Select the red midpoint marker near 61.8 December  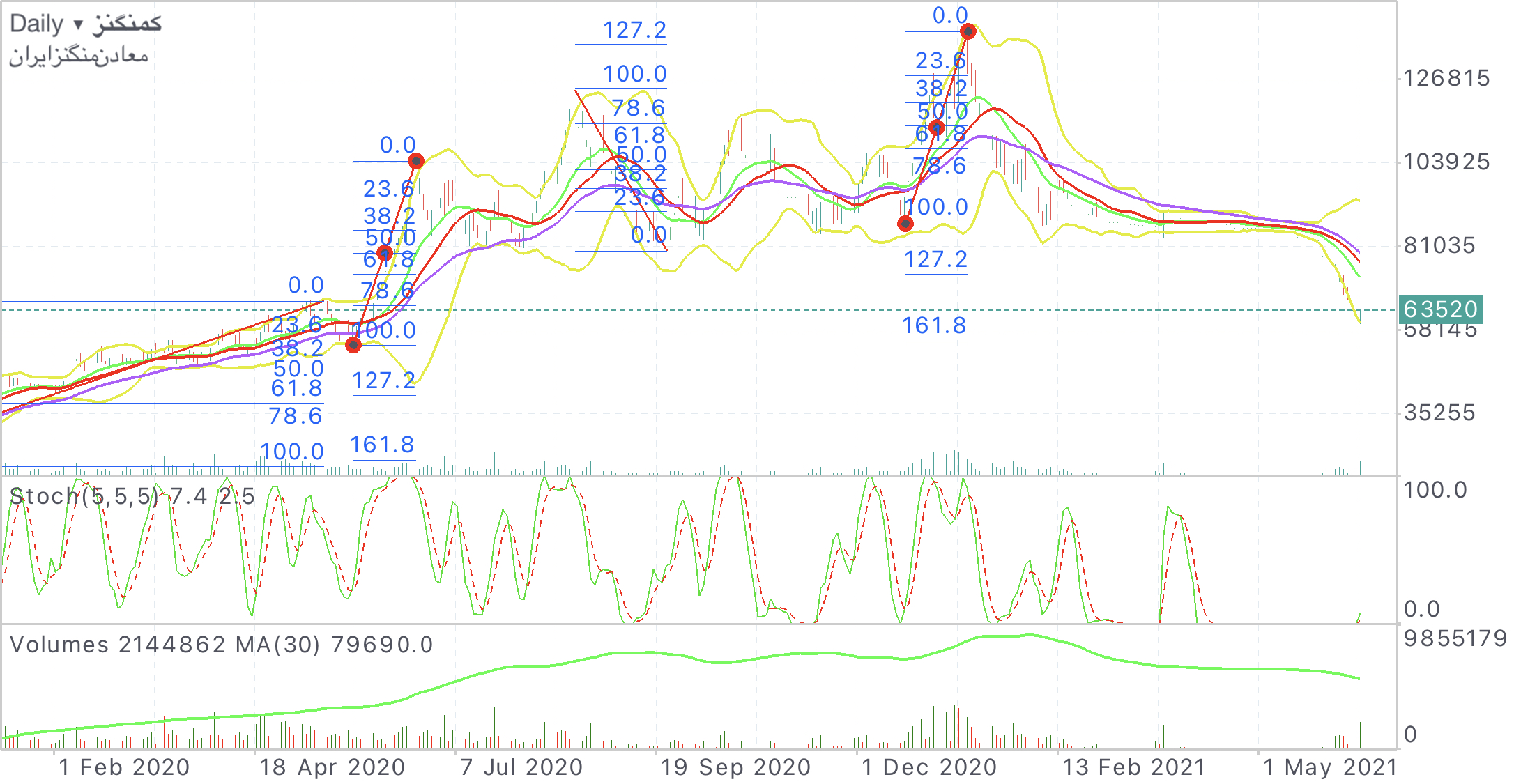click(x=936, y=128)
